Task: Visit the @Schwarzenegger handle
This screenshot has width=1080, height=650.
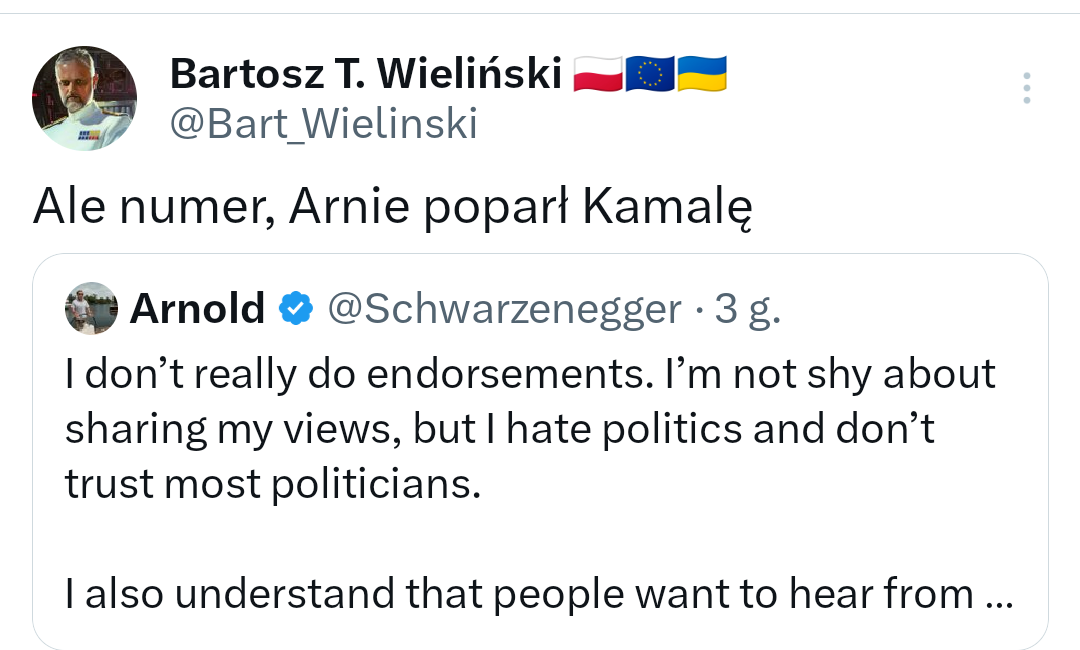Action: [504, 309]
